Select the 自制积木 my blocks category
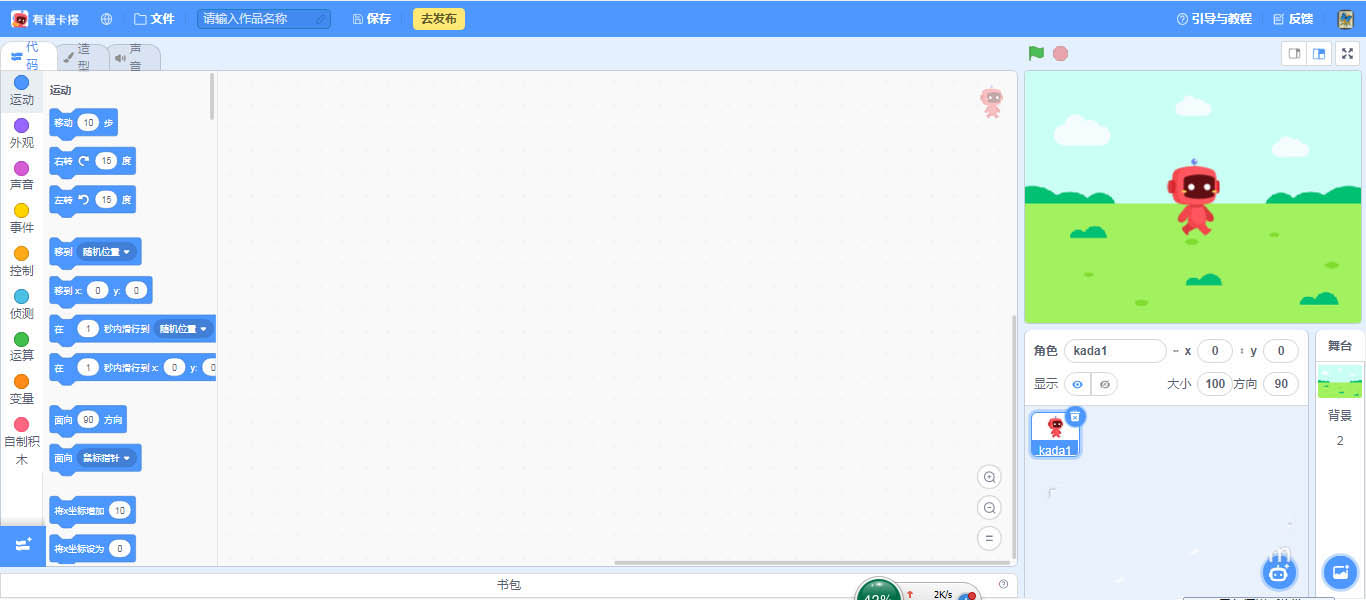The image size is (1366, 600). coord(22,441)
